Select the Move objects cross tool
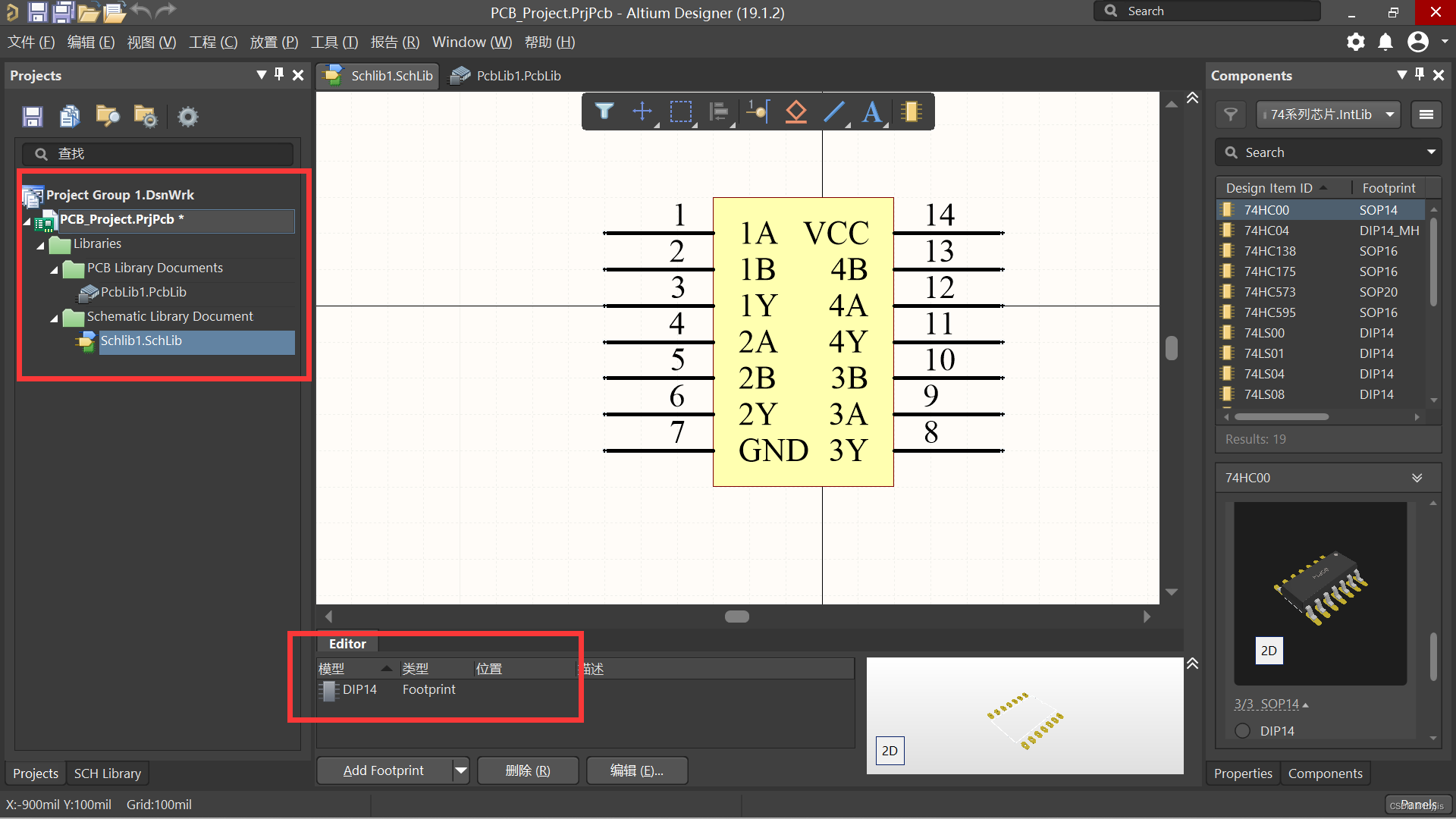Viewport: 1456px width, 819px height. (642, 111)
